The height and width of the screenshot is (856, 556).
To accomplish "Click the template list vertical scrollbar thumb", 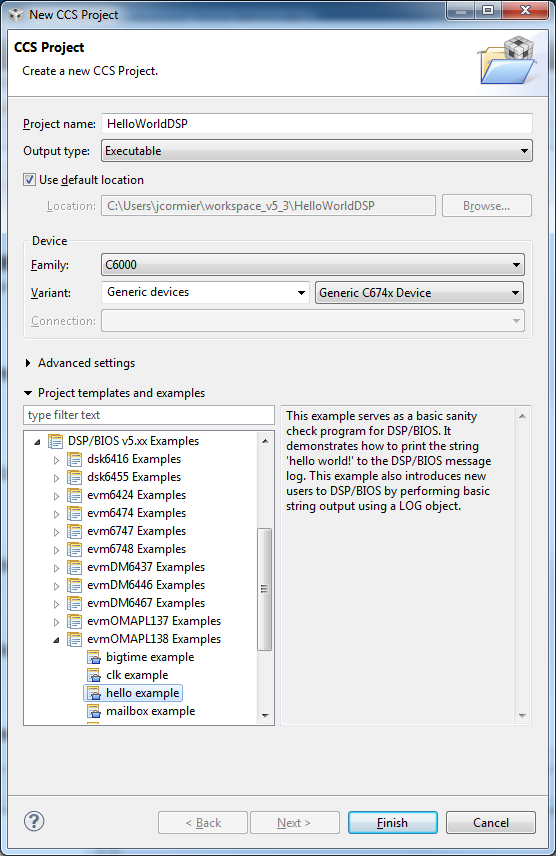I will click(x=265, y=589).
